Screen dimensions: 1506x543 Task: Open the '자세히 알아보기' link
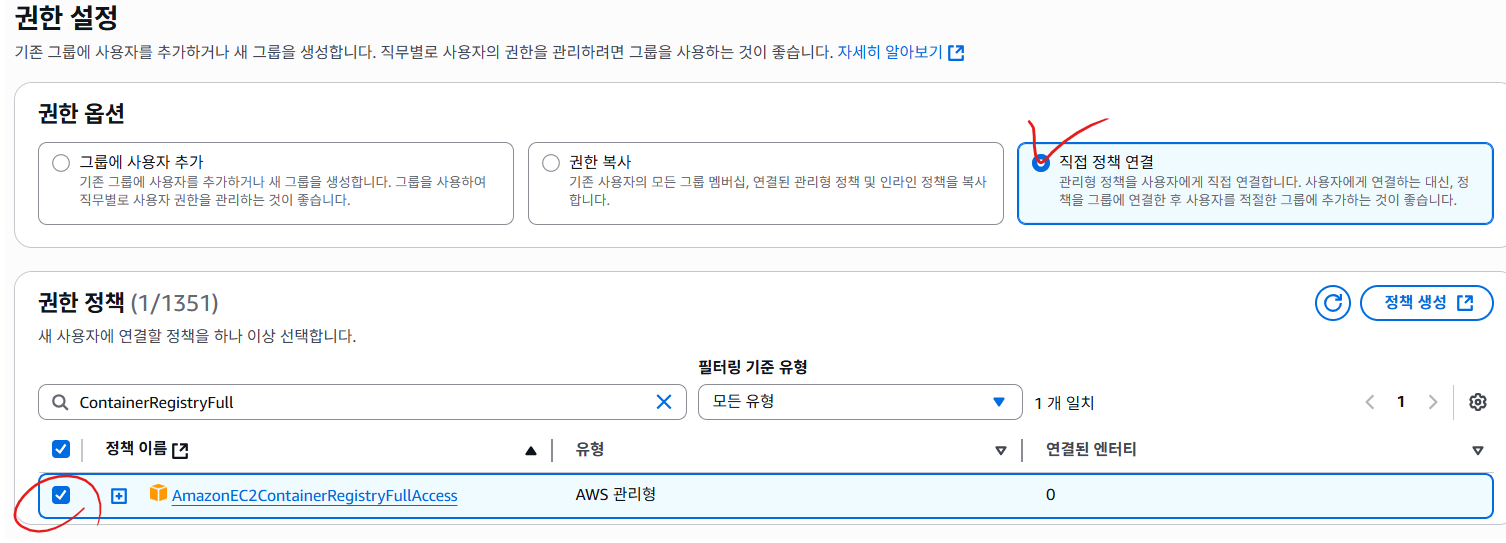889,52
